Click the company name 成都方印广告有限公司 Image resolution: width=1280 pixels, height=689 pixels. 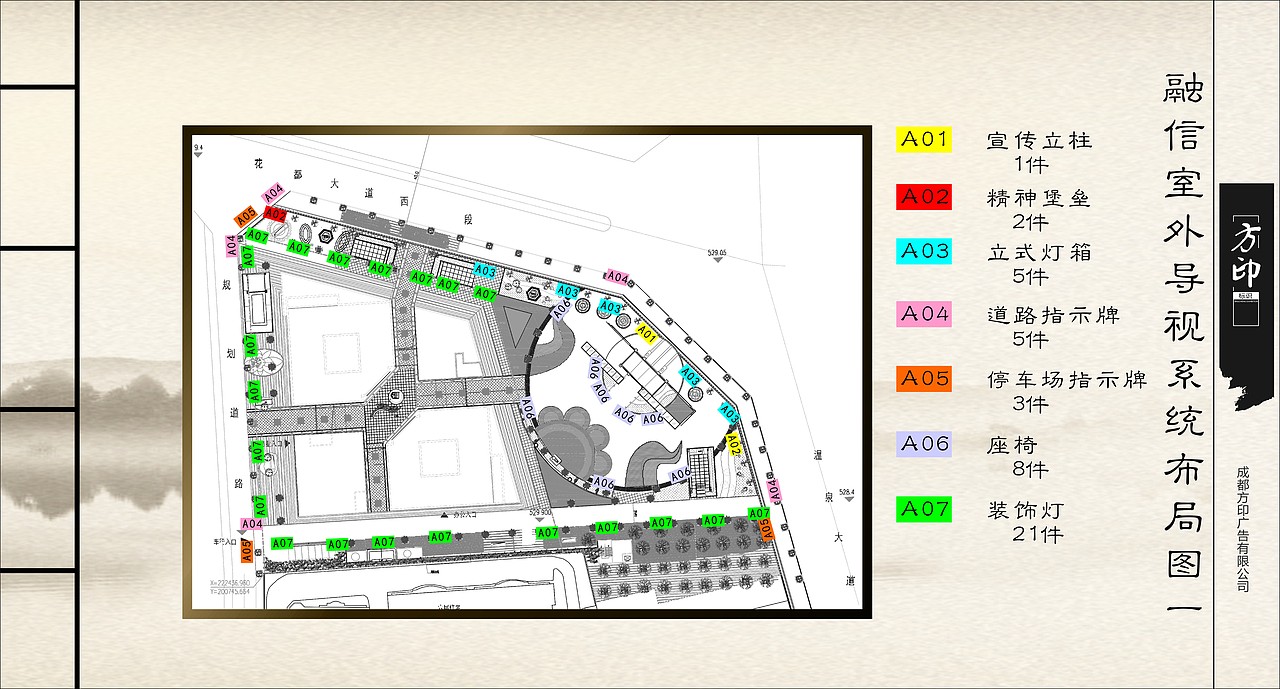(1243, 528)
